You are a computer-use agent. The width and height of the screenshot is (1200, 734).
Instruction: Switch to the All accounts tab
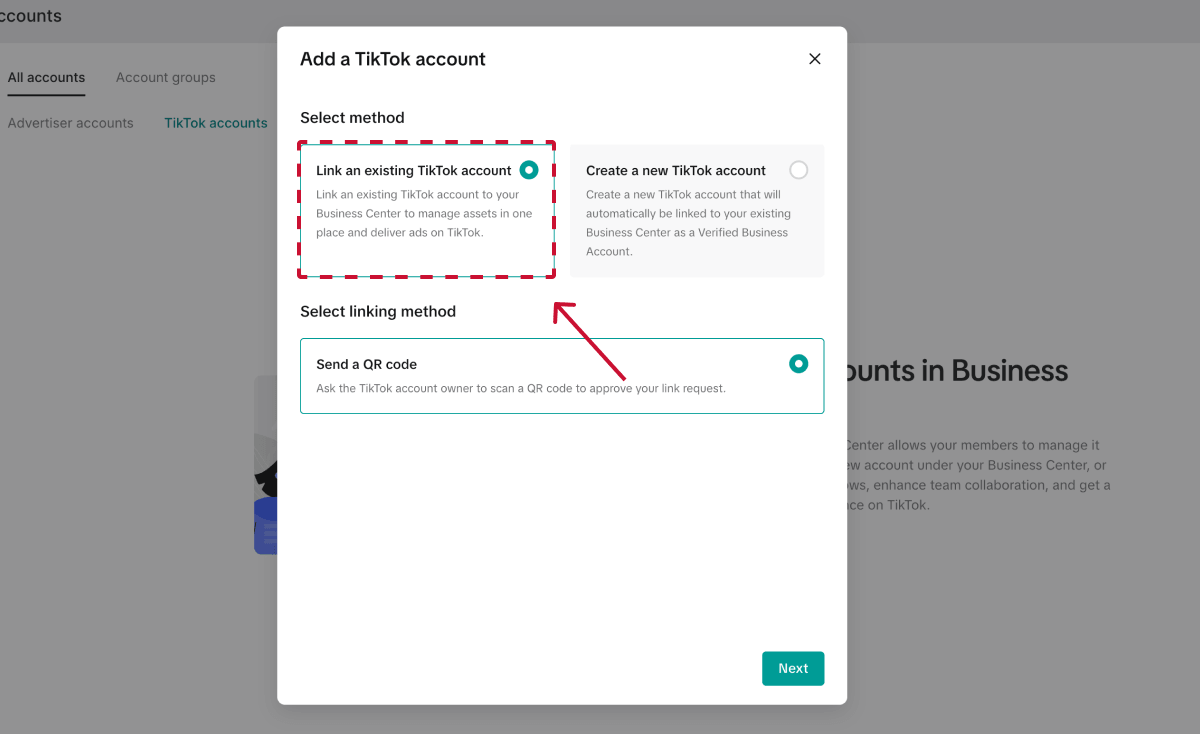47,77
